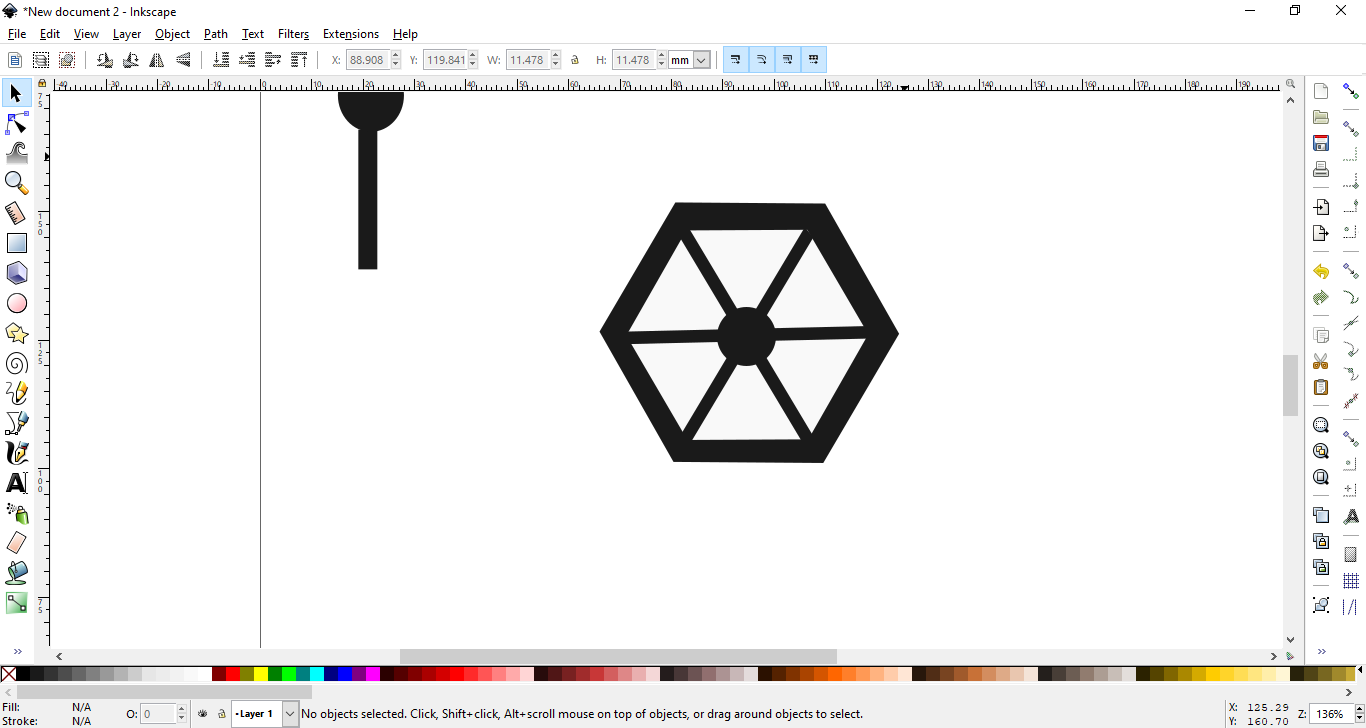Select the Star tool
The width and height of the screenshot is (1366, 728).
[x=16, y=333]
